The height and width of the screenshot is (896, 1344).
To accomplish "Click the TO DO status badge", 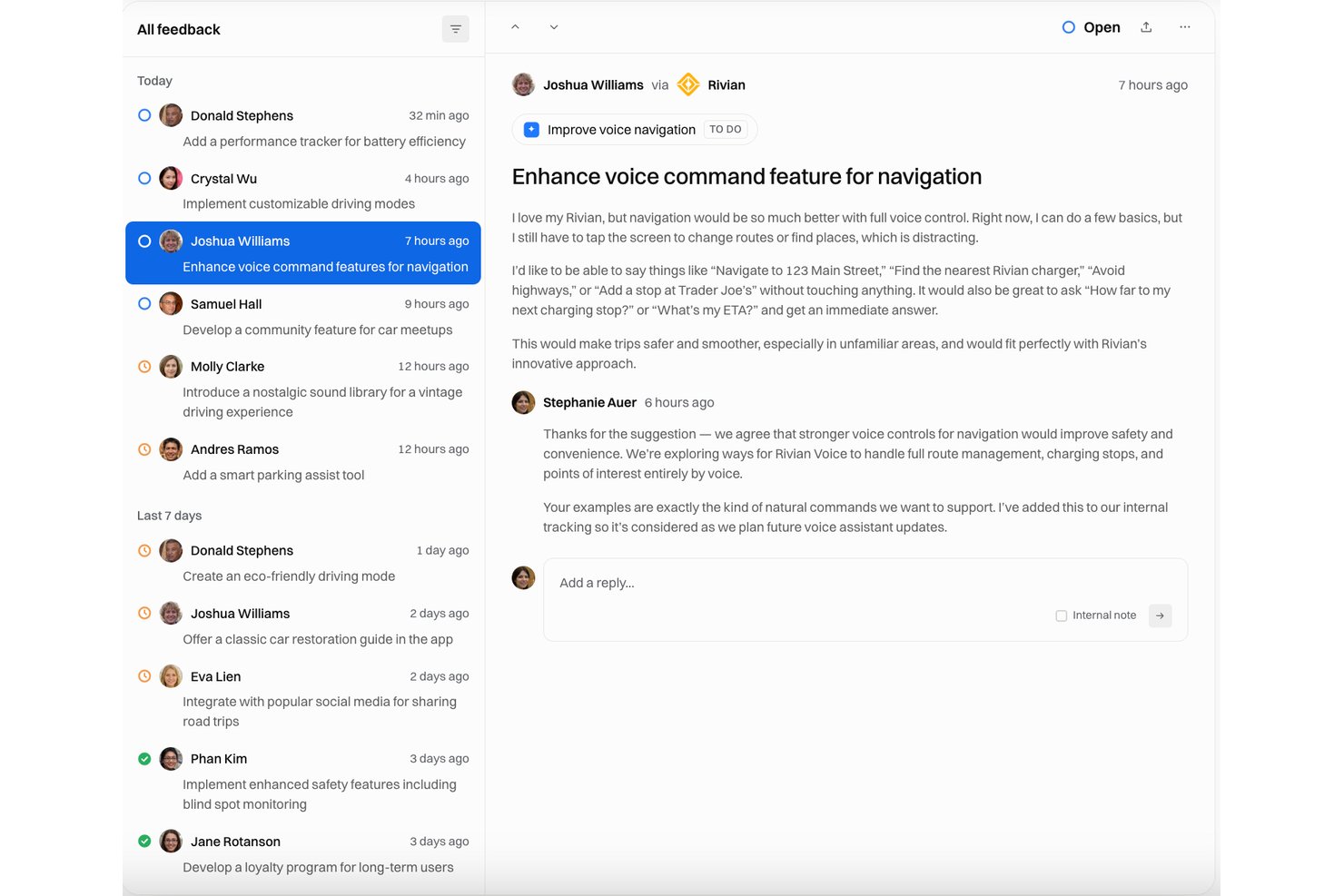I will tap(726, 130).
